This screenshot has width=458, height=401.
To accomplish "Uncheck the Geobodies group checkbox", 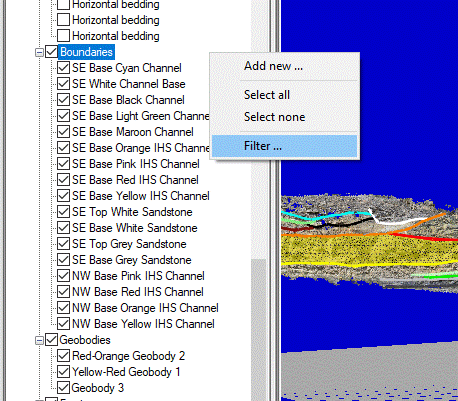I will [51, 340].
